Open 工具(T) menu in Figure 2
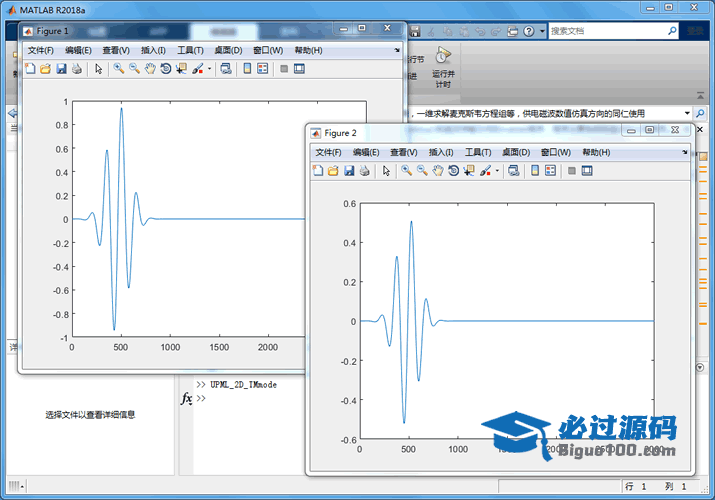The width and height of the screenshot is (715, 500). tap(478, 152)
